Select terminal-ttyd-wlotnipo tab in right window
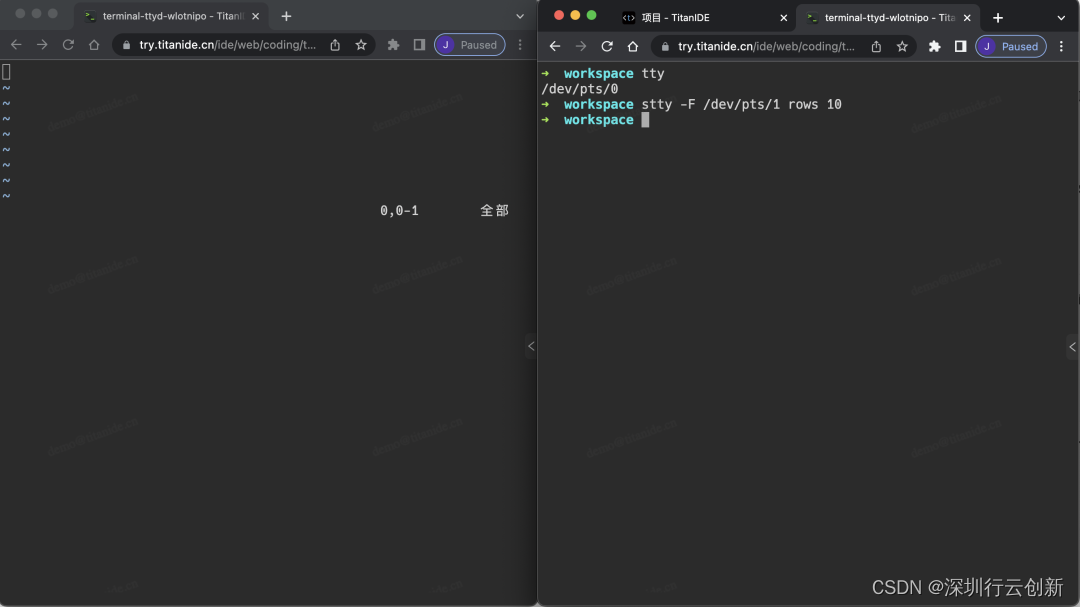This screenshot has width=1080, height=607. [889, 18]
